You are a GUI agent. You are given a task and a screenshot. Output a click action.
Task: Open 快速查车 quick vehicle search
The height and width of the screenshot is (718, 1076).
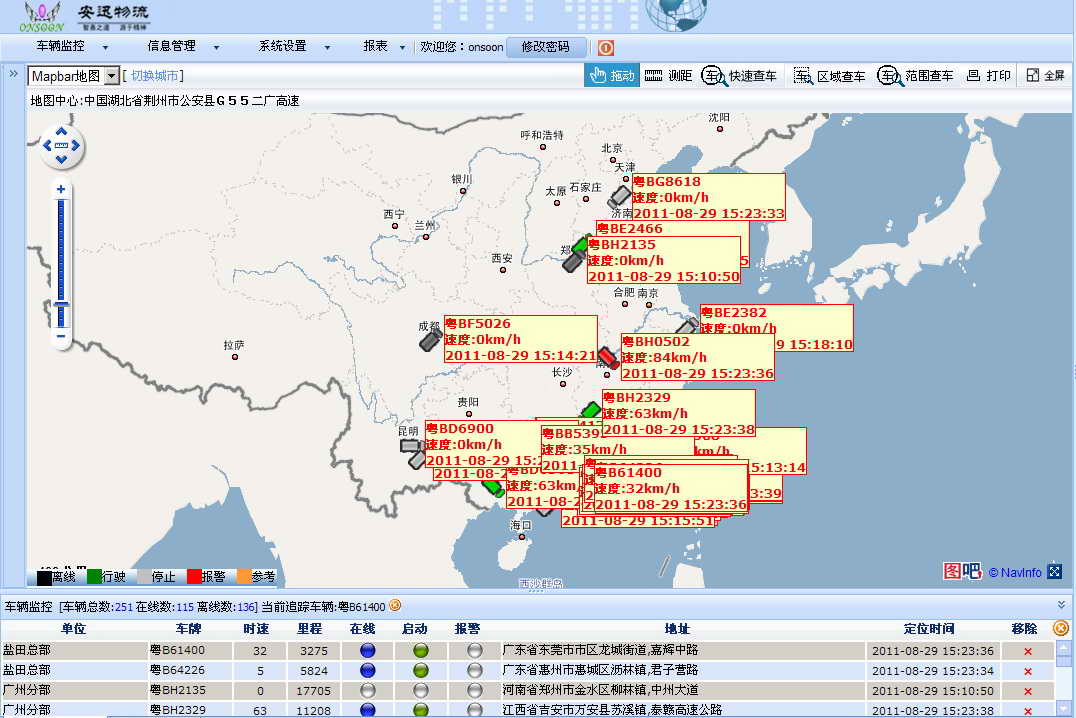[x=739, y=76]
